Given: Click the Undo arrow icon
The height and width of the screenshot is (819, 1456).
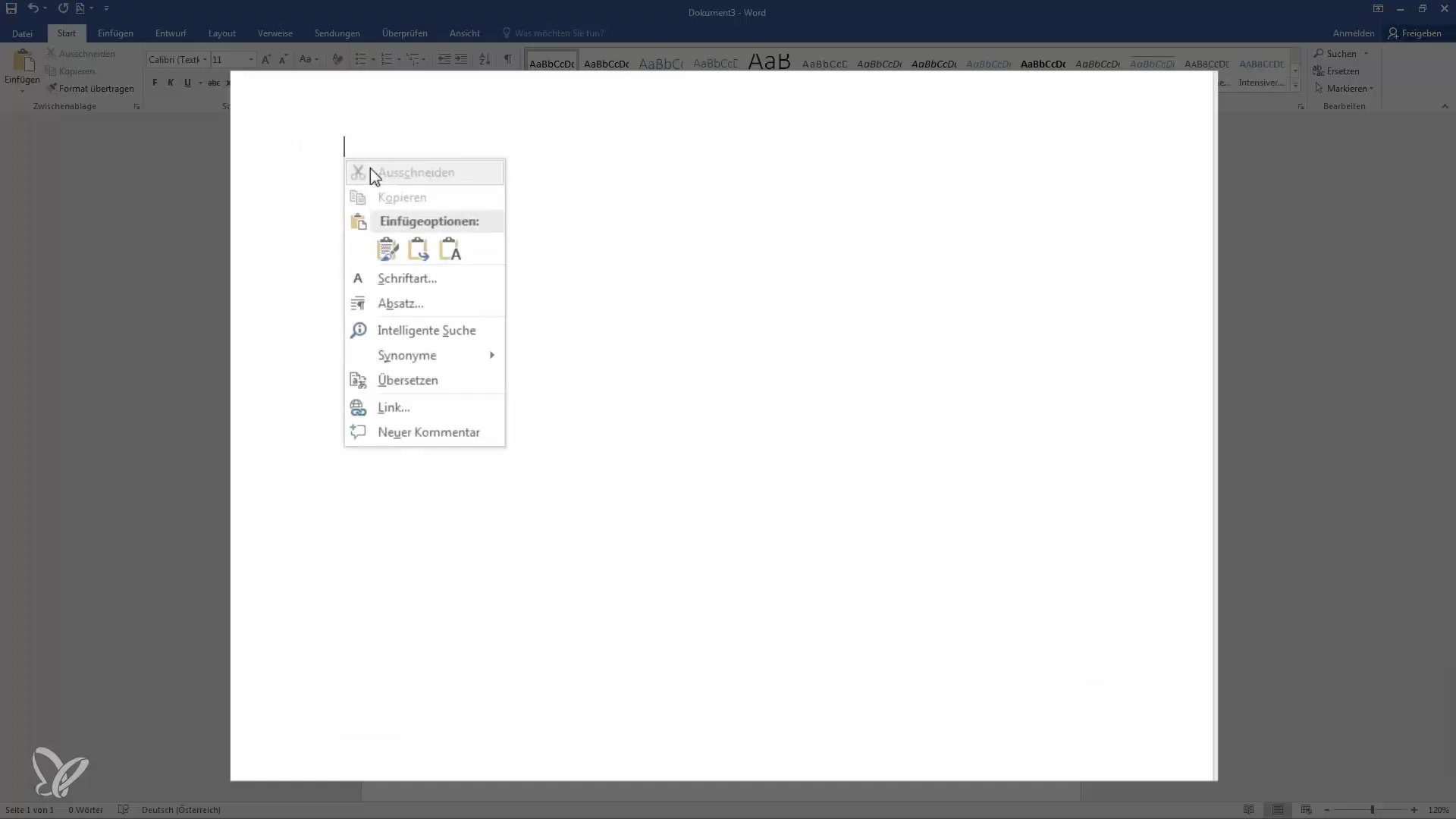Looking at the screenshot, I should tap(33, 8).
